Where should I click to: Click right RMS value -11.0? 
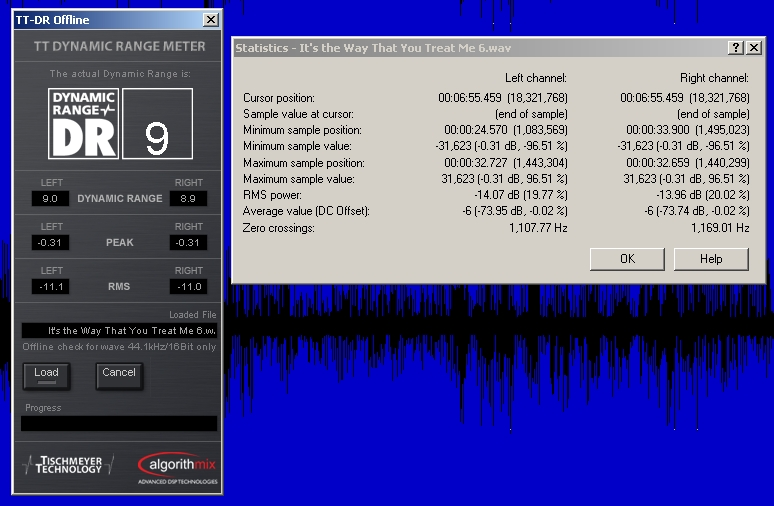coord(188,286)
